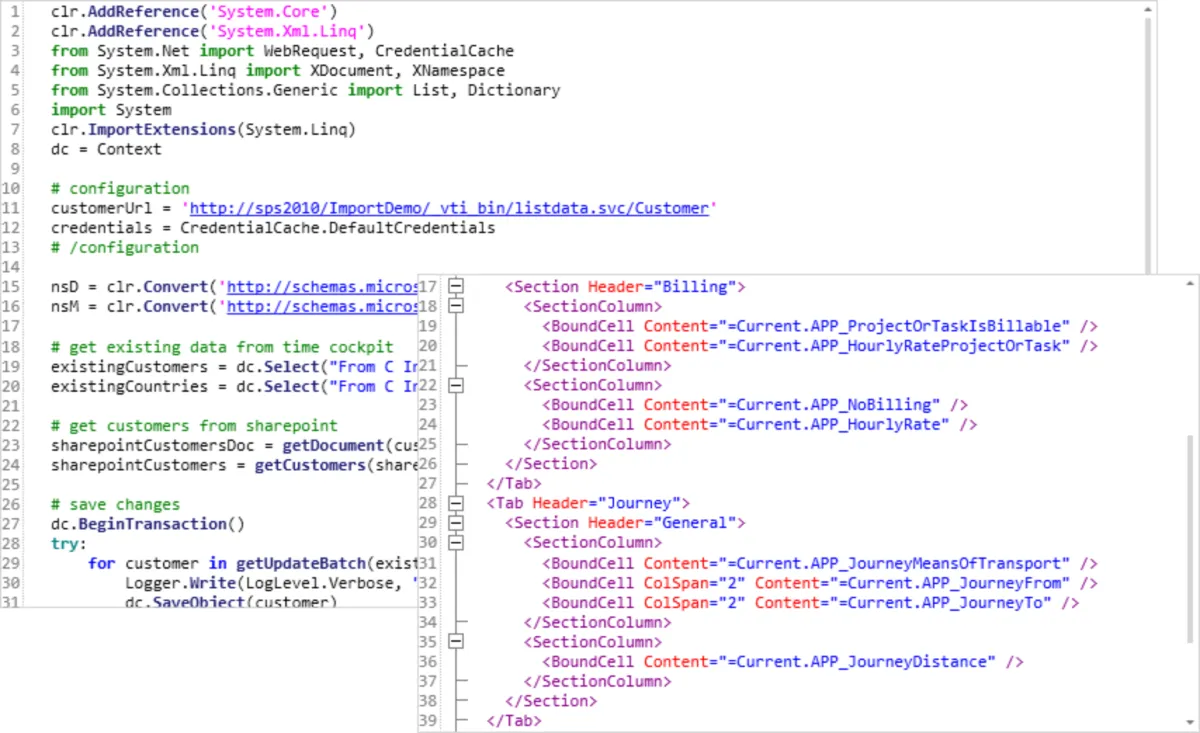Click the 'existingCountries' variable
This screenshot has width=1200, height=733.
click(x=129, y=385)
